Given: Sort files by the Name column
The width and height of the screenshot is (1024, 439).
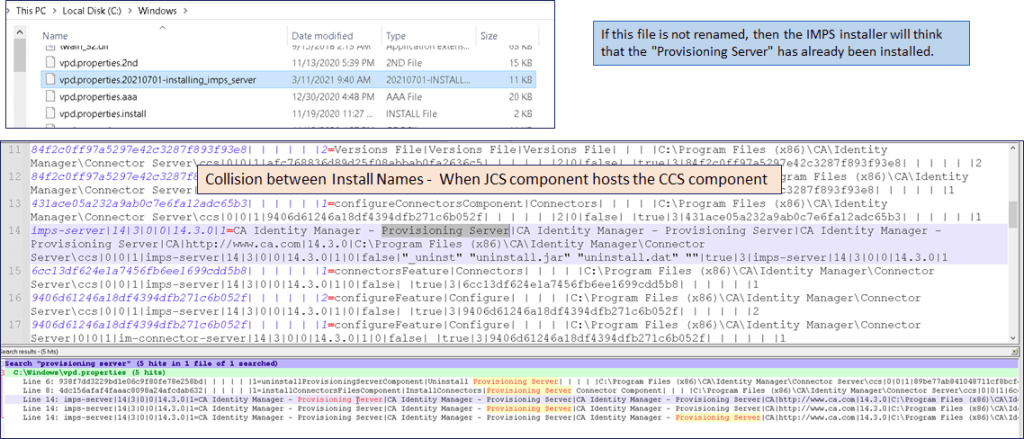Looking at the screenshot, I should (54, 36).
